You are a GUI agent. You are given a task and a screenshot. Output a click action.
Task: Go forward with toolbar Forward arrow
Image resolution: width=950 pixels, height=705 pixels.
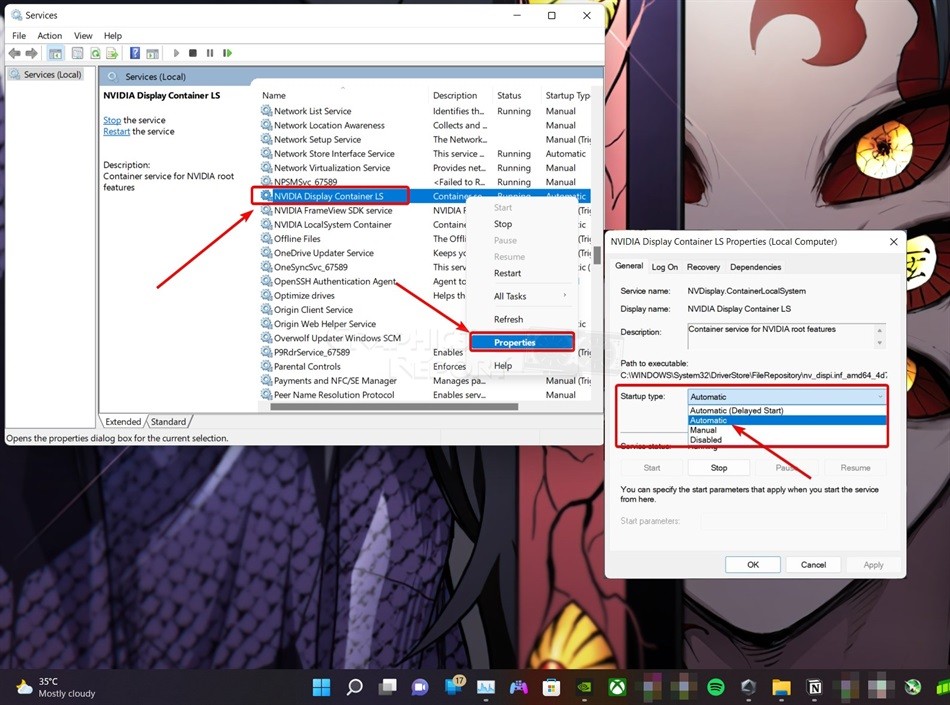pyautogui.click(x=32, y=53)
